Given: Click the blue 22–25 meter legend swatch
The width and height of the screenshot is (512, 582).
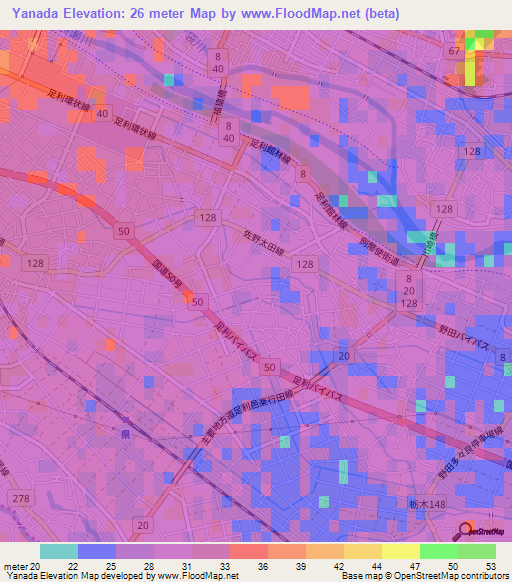Looking at the screenshot, I should tap(97, 551).
